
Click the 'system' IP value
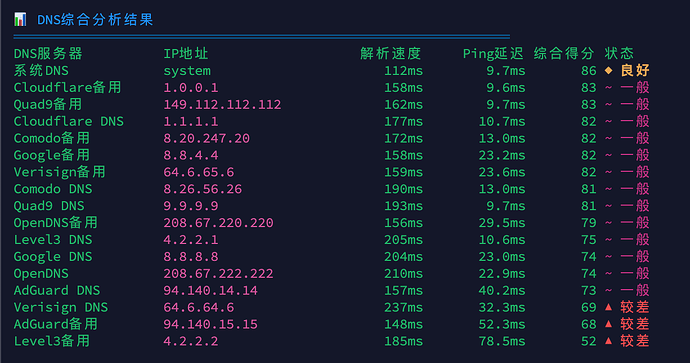pos(187,71)
